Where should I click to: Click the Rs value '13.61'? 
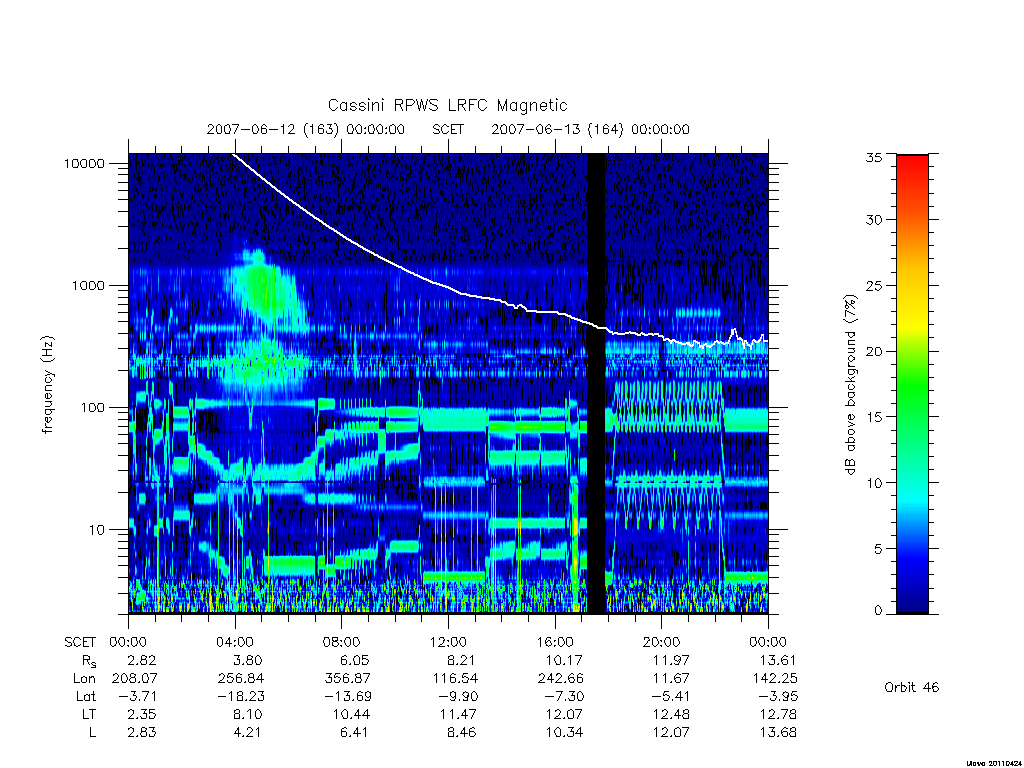tap(778, 660)
